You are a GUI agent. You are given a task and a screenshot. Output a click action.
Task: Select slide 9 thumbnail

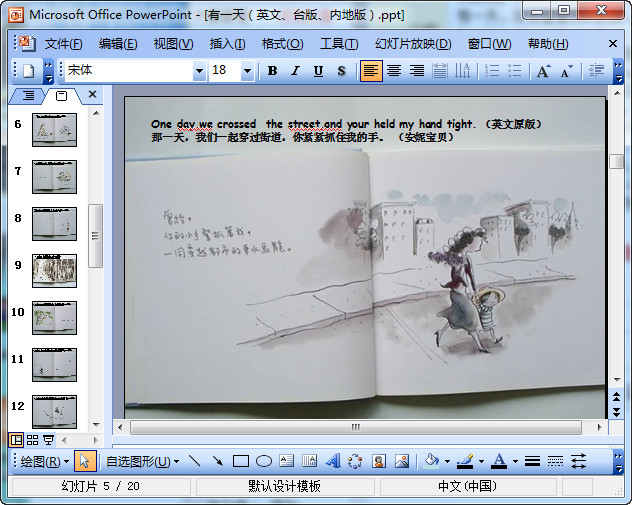tap(54, 271)
